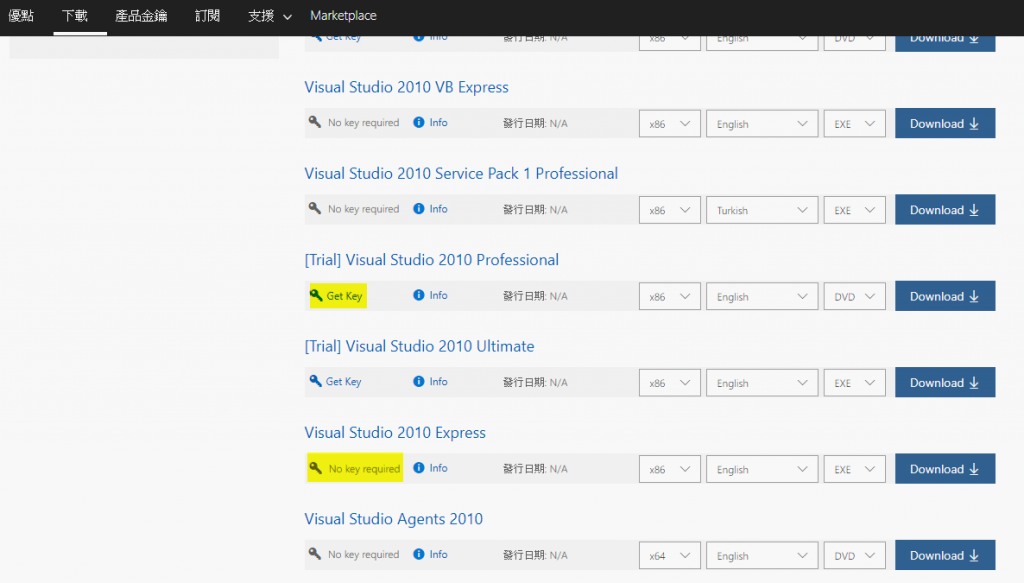Click 發行日期: N/A text in VB Express row
1024x583 pixels.
[x=535, y=123]
